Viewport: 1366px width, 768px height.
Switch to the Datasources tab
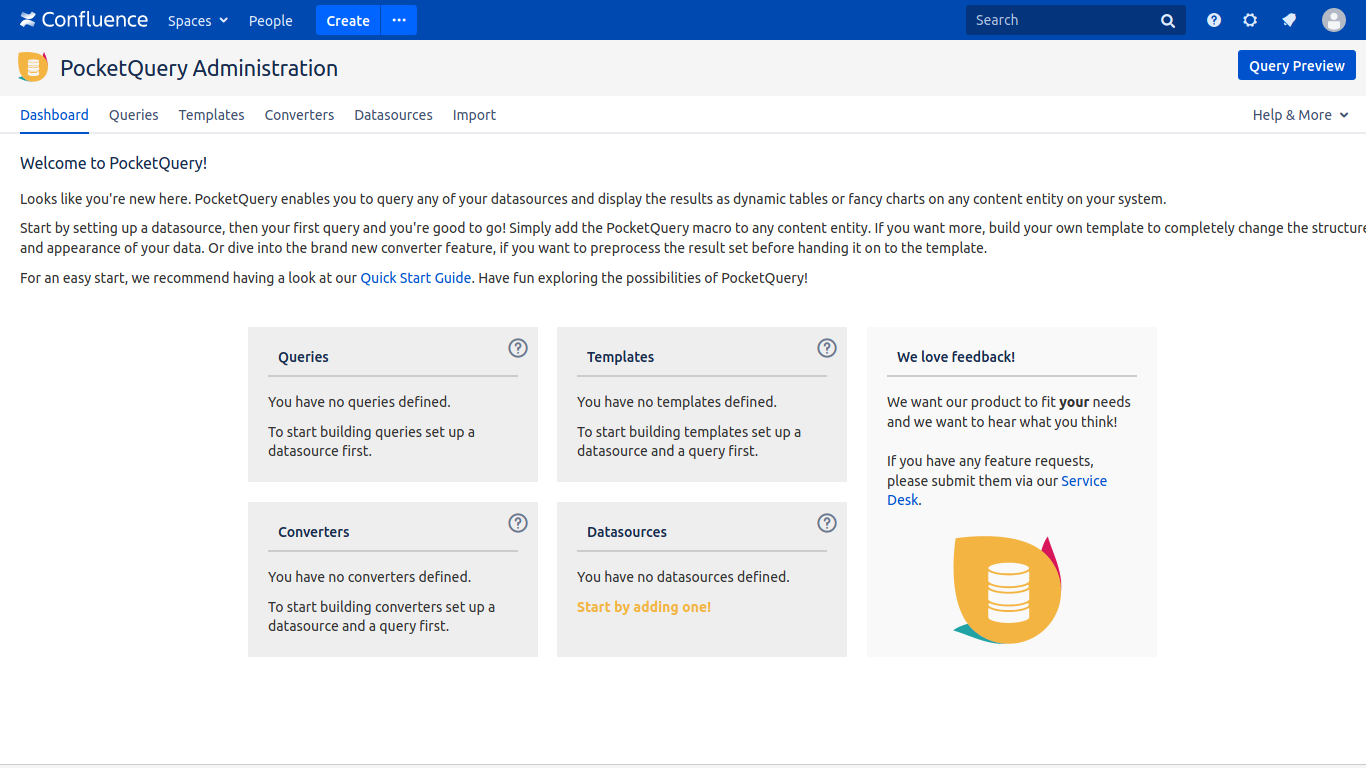tap(393, 115)
